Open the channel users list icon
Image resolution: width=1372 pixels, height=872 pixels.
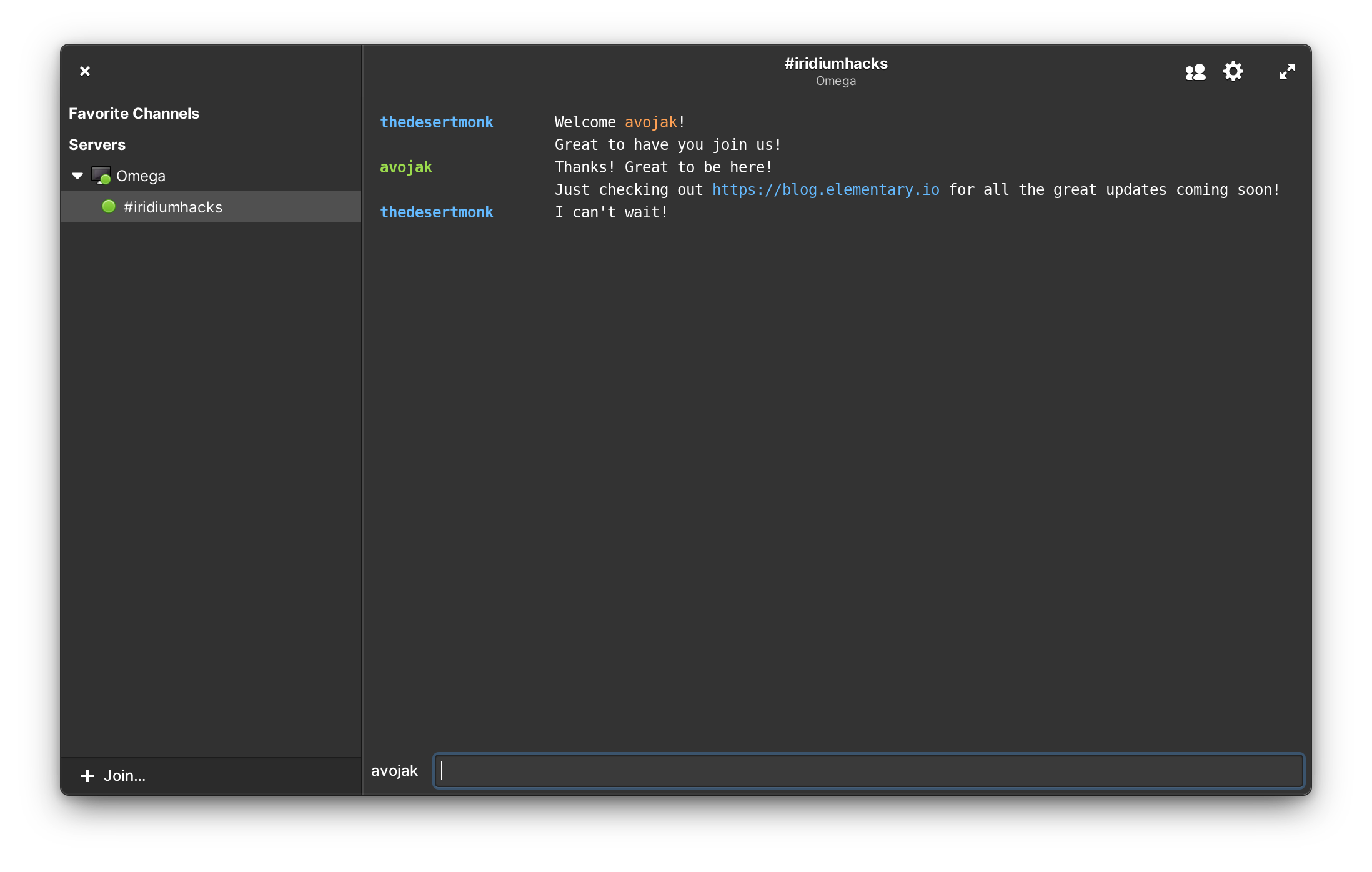coord(1195,72)
